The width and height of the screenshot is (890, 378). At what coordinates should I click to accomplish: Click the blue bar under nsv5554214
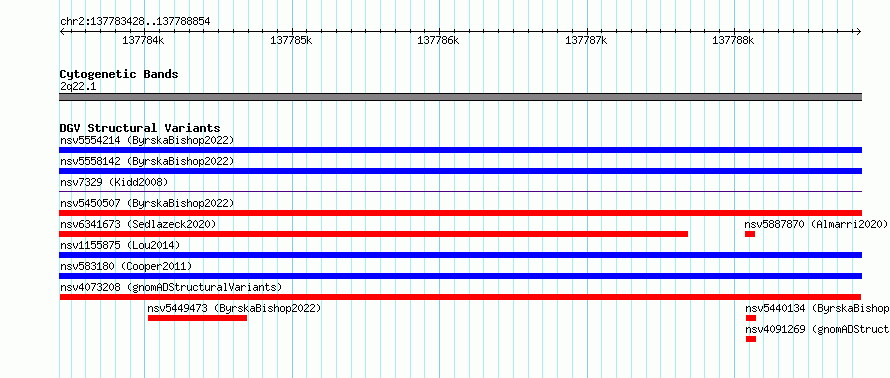[460, 150]
